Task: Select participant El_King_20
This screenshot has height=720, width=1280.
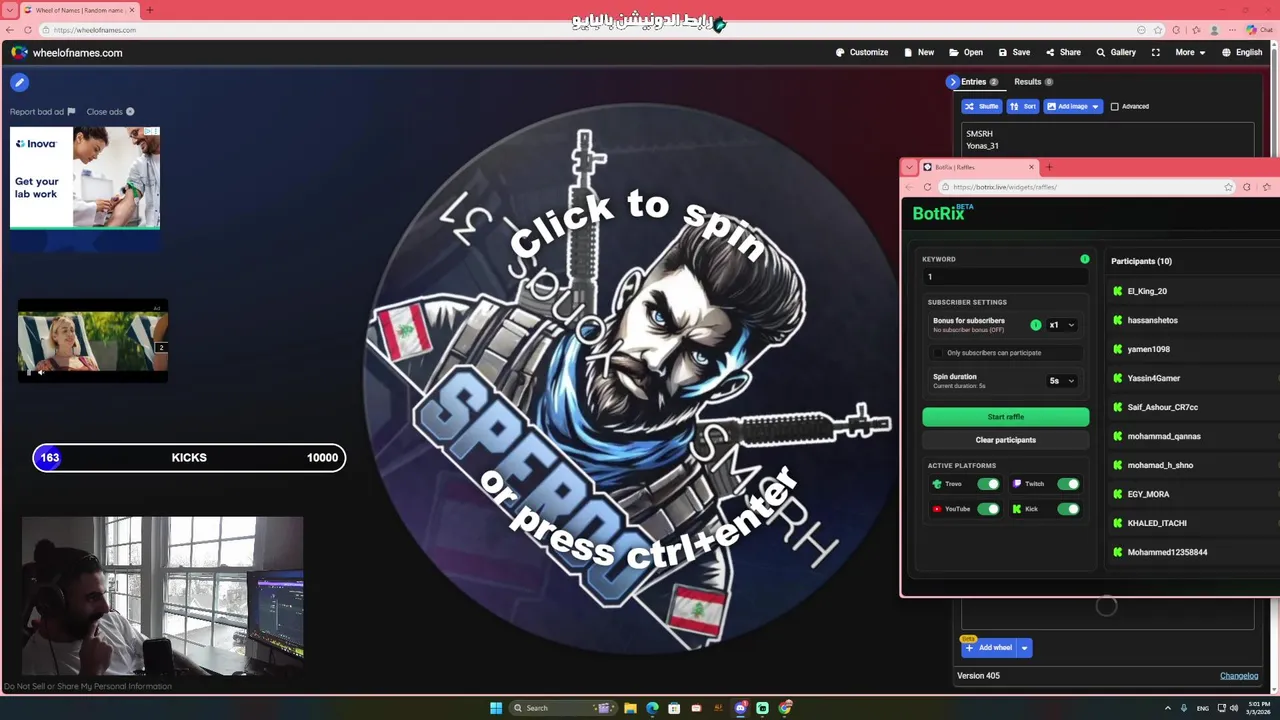Action: (1147, 291)
